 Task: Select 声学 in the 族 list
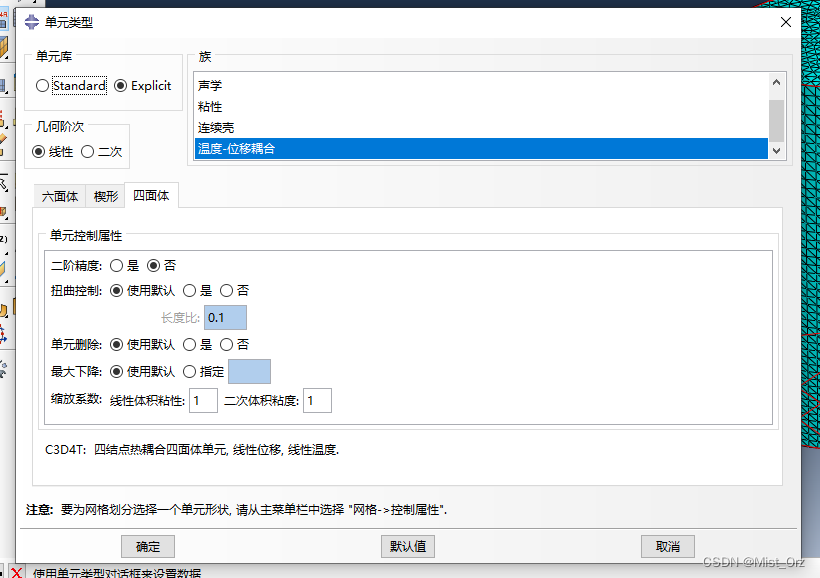pyautogui.click(x=210, y=85)
